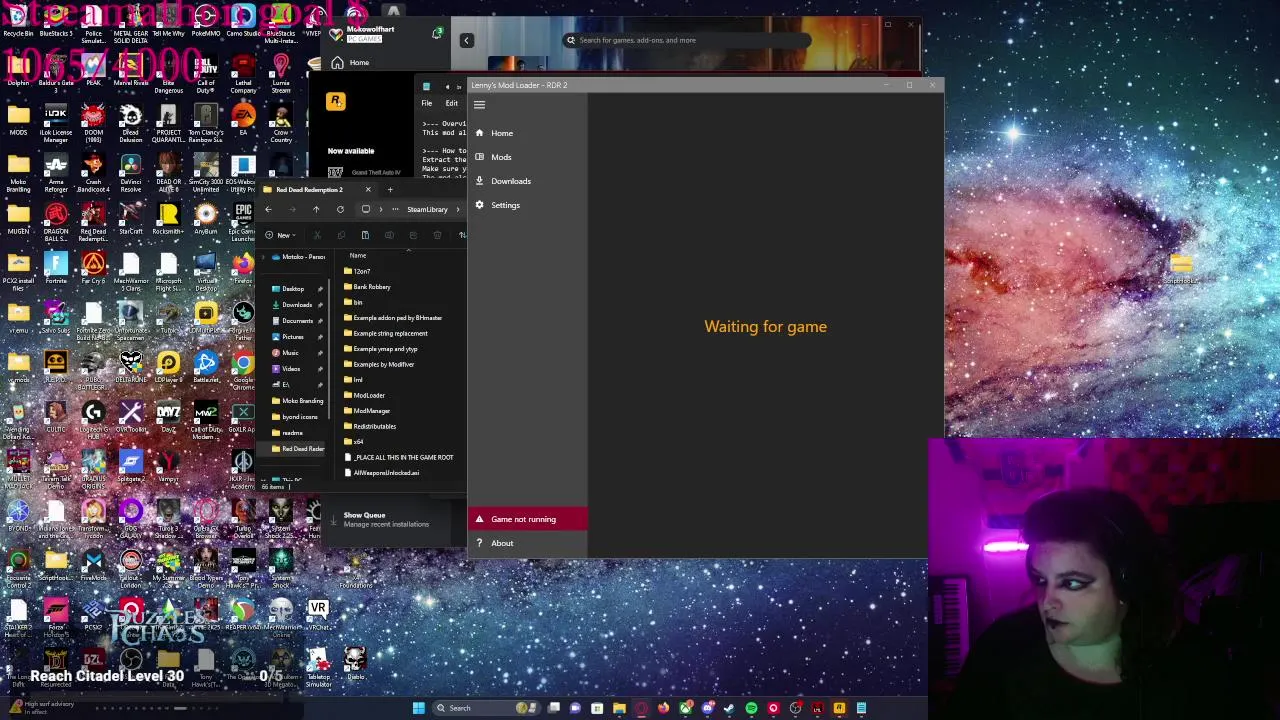Viewport: 1280px width, 720px height.
Task: Go back in File Explorer
Action: coord(268,209)
